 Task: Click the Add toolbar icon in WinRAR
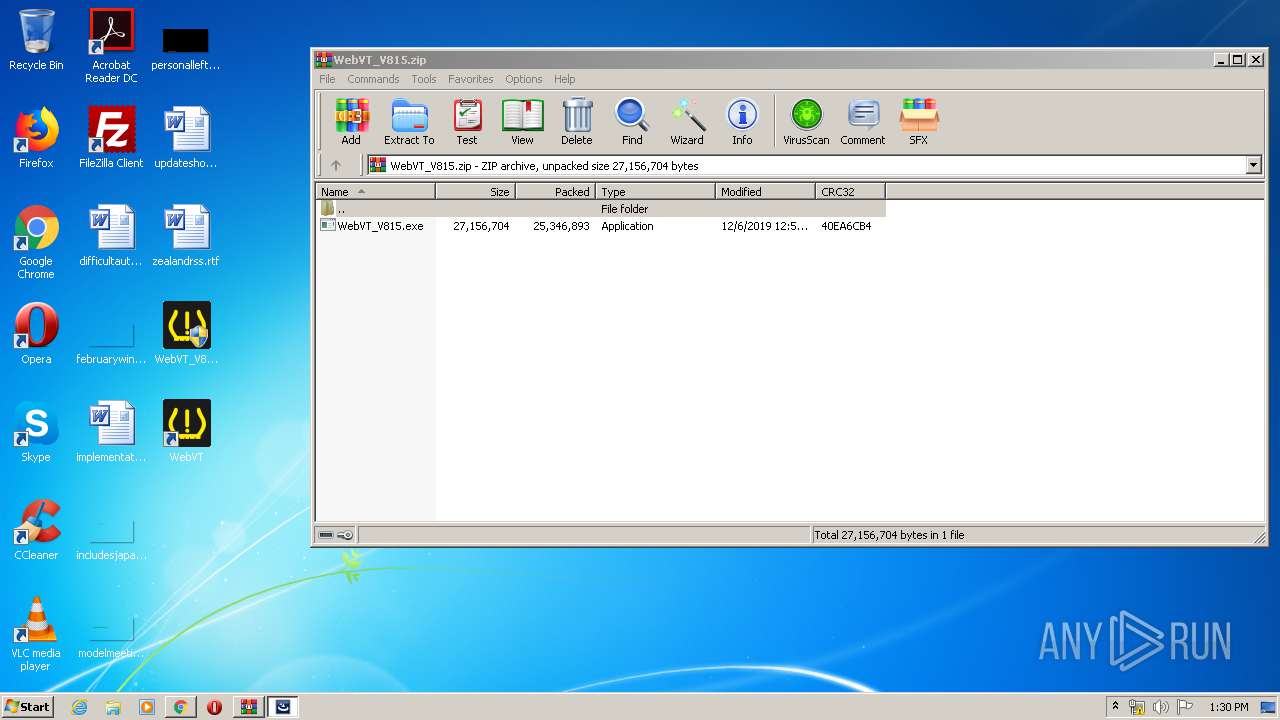(x=351, y=122)
